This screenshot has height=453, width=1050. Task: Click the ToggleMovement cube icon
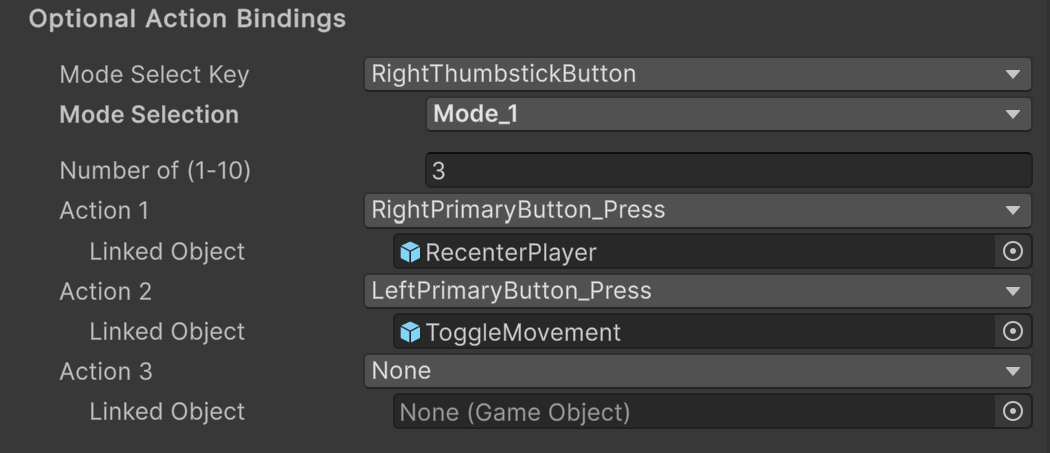tap(410, 332)
